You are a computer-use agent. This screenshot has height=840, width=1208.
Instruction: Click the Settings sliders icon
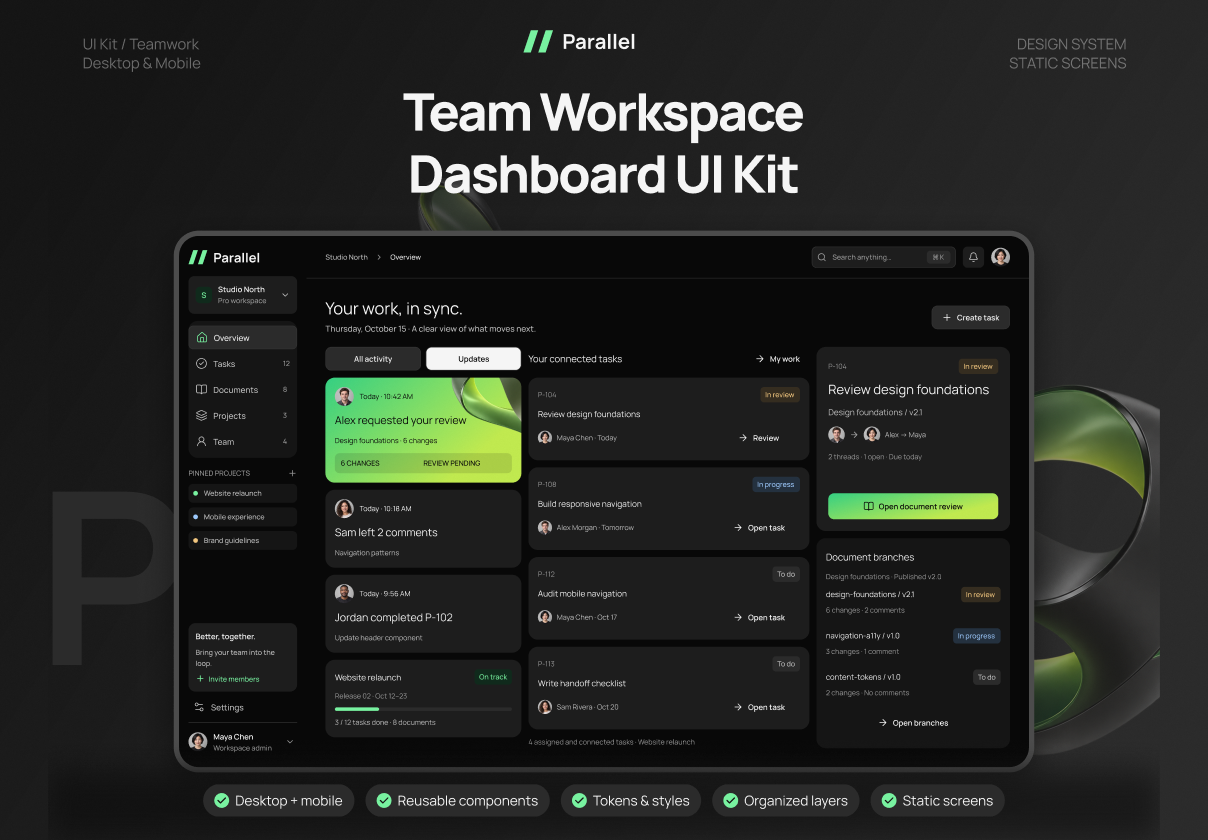(200, 708)
